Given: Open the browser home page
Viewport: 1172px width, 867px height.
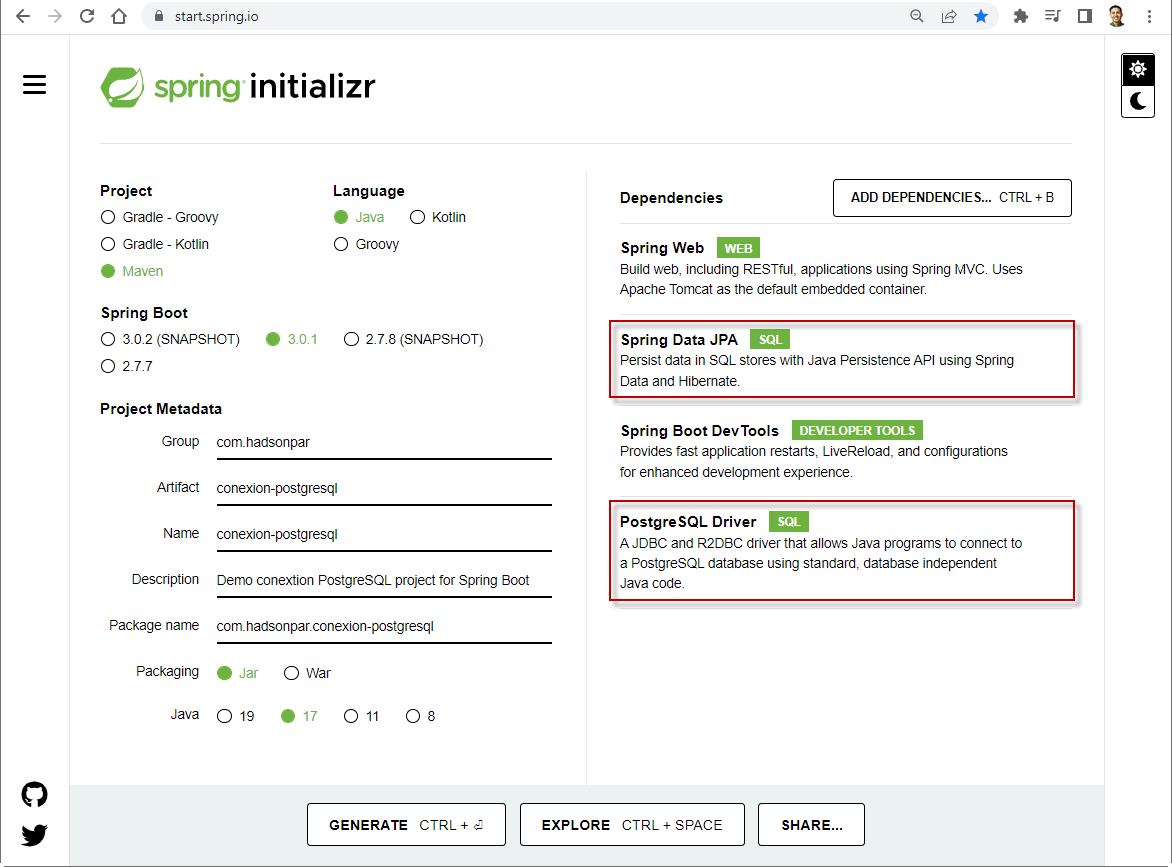Looking at the screenshot, I should pos(119,16).
